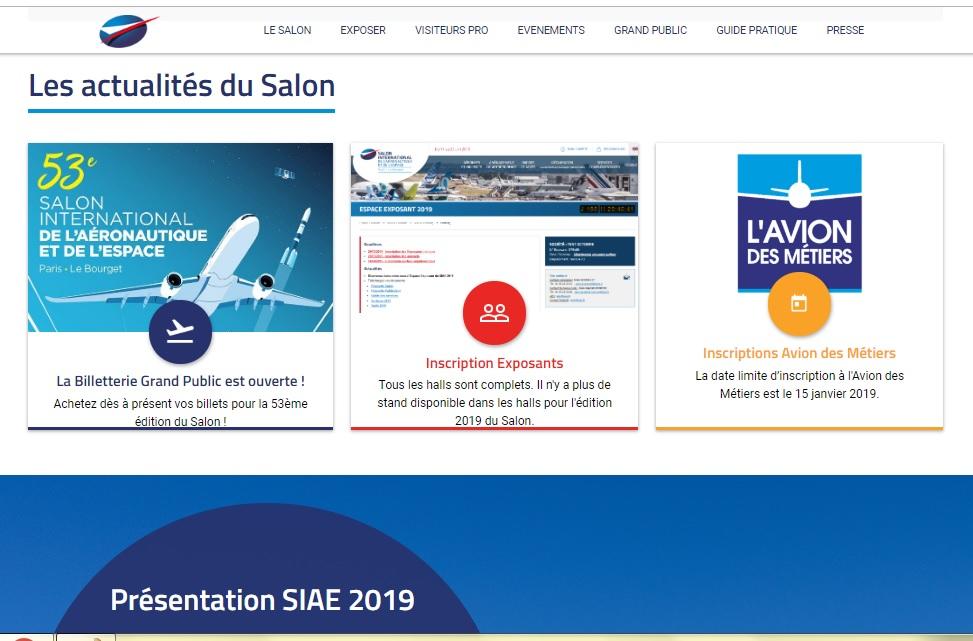973x641 pixels.
Task: Expand the VISITEURS PRO navigation item
Action: (452, 30)
